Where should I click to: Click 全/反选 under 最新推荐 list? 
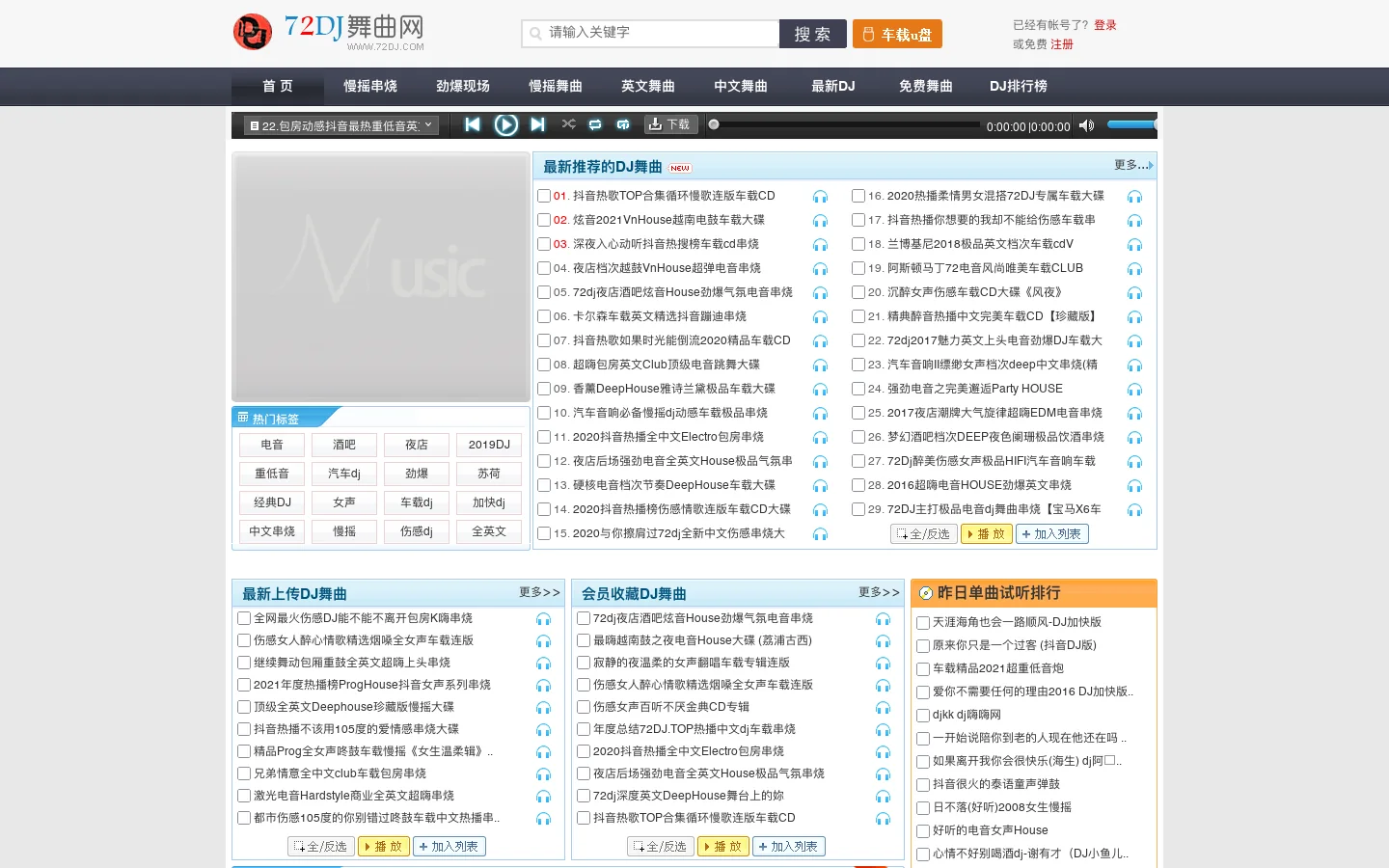[x=924, y=534]
